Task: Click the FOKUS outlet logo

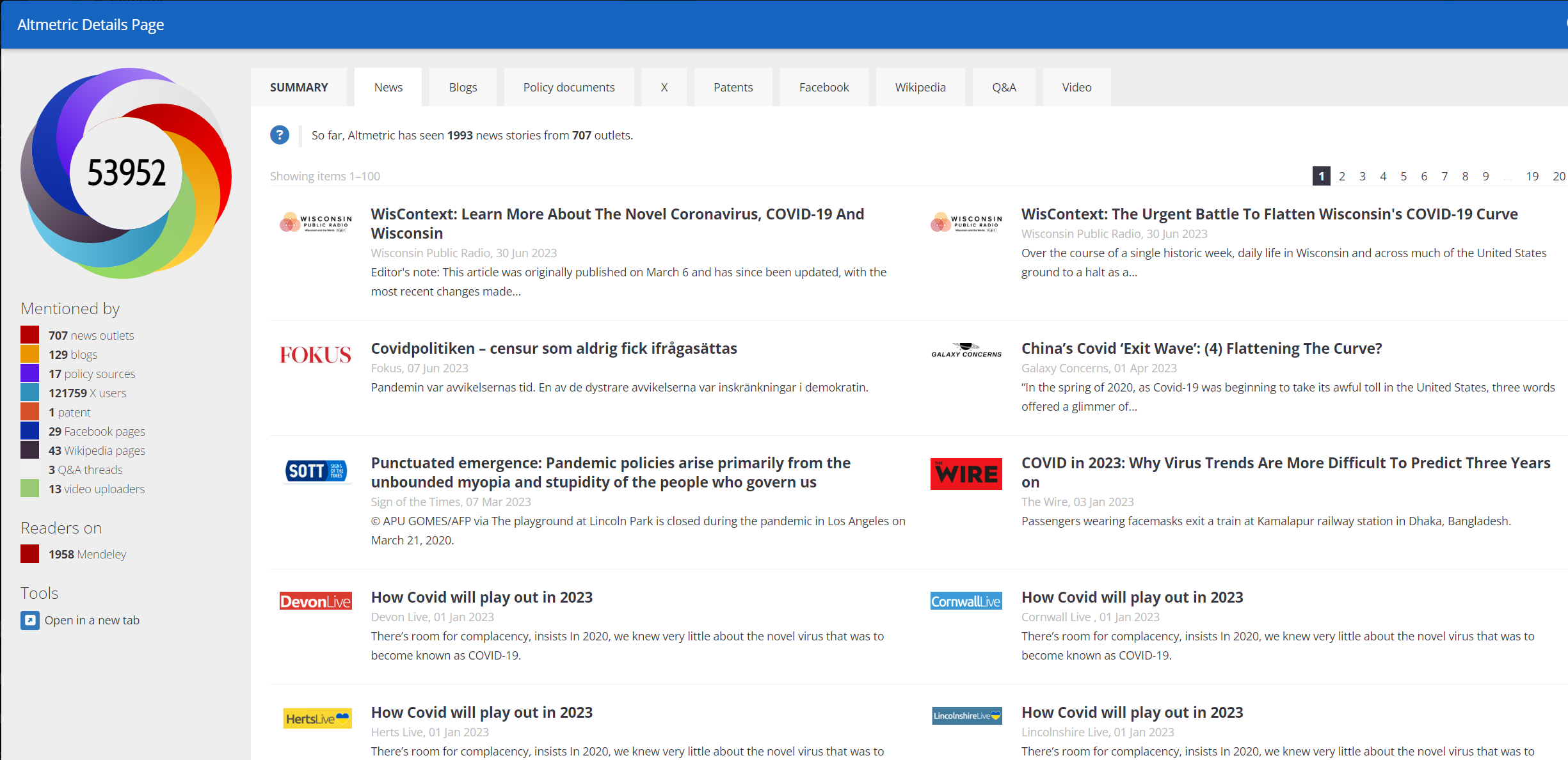Action: click(x=316, y=355)
